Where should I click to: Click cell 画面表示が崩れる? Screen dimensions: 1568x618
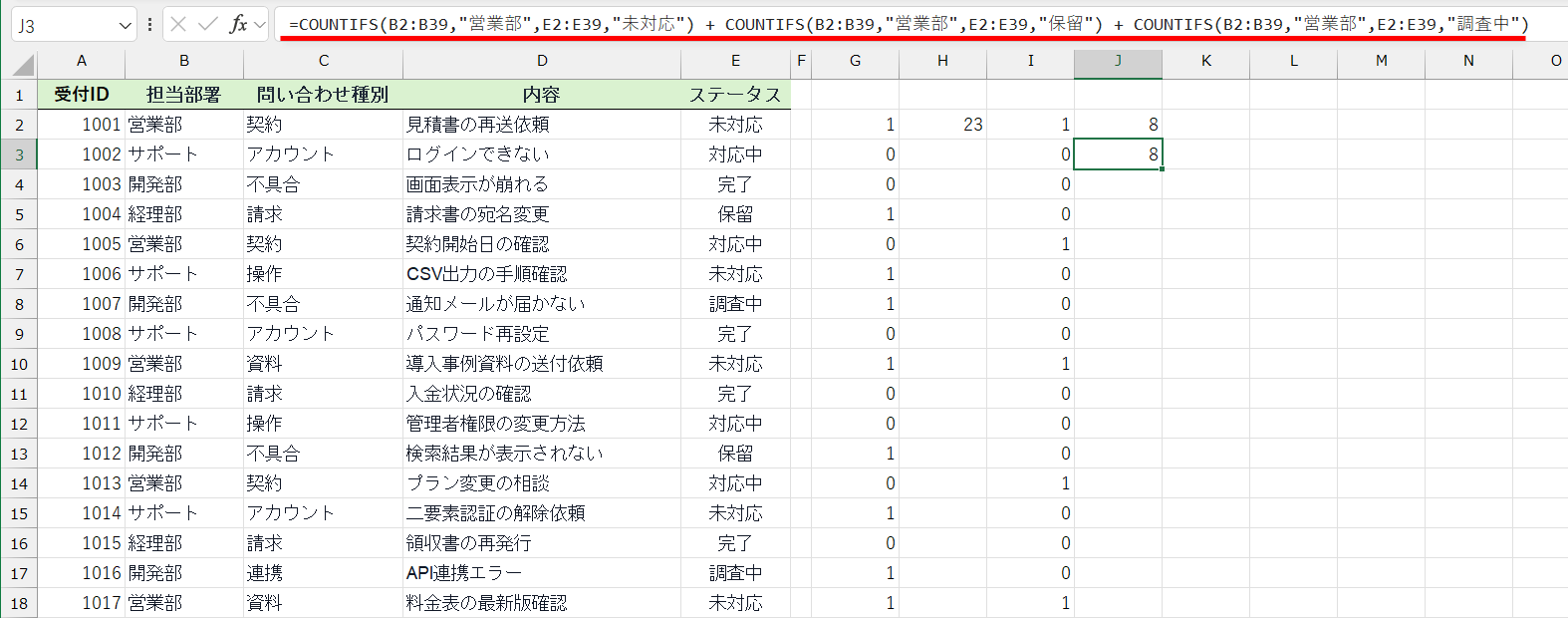[542, 184]
